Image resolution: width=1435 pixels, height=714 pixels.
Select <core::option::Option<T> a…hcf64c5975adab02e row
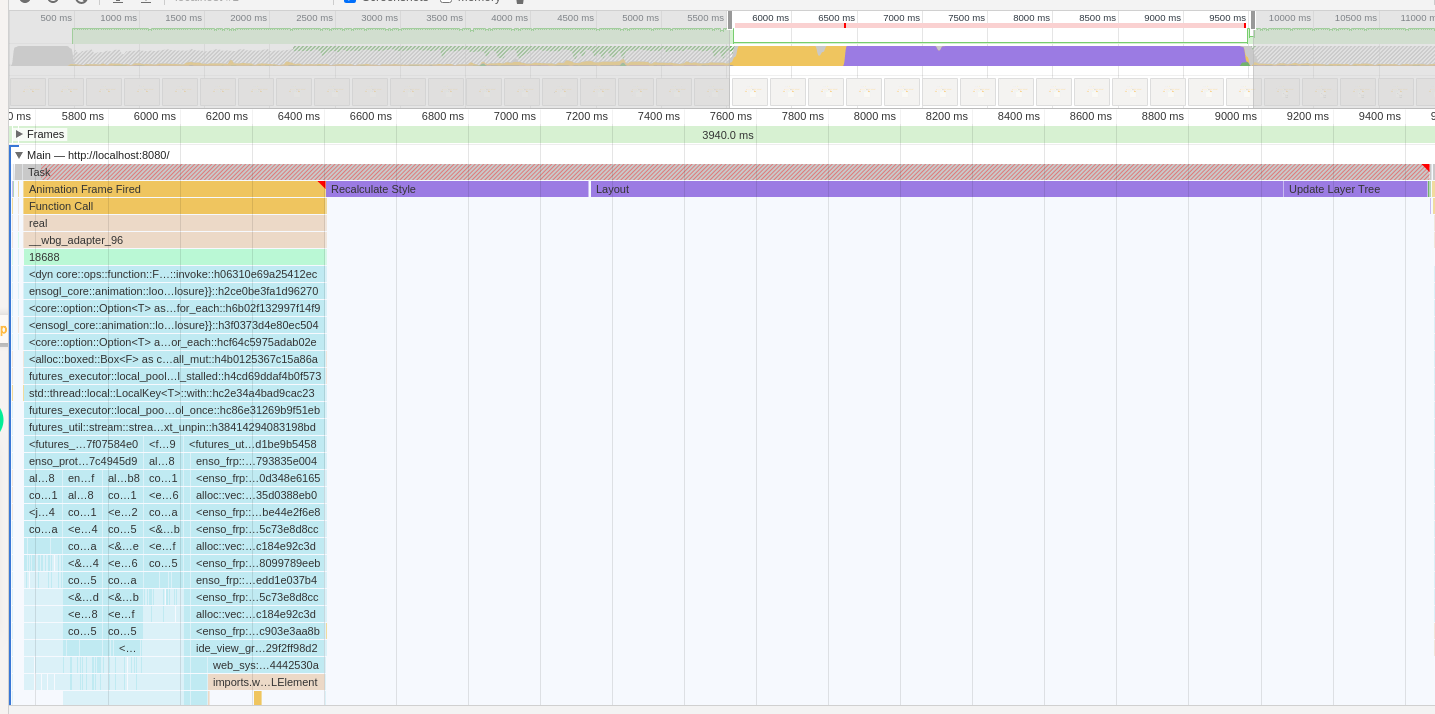175,342
